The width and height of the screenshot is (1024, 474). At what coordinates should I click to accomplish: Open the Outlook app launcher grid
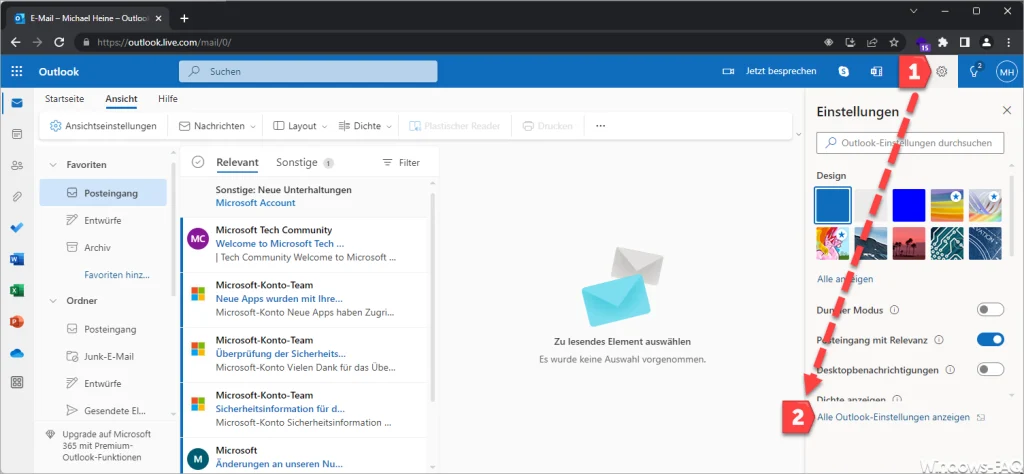(x=17, y=72)
